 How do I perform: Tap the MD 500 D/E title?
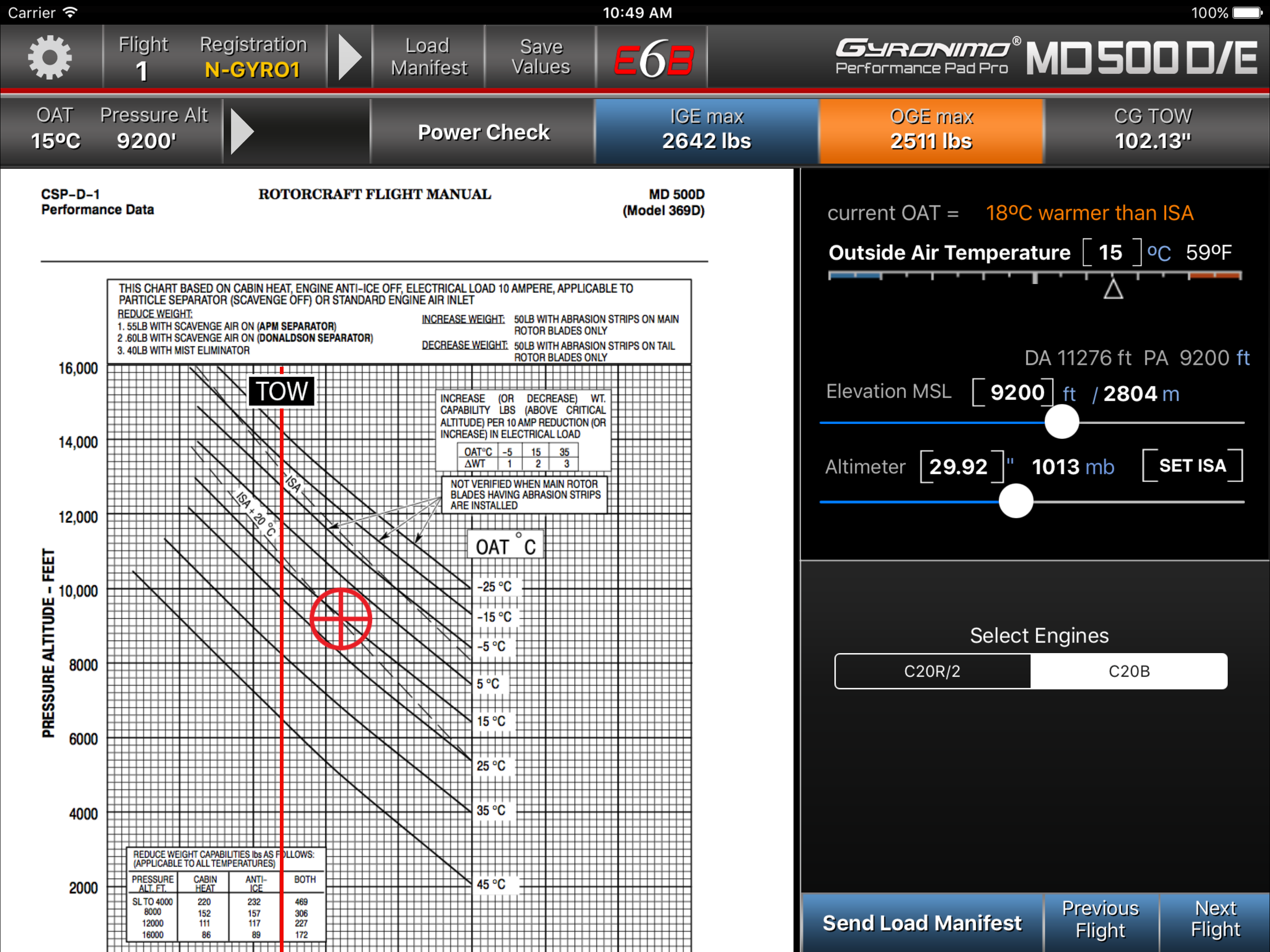(x=1141, y=58)
